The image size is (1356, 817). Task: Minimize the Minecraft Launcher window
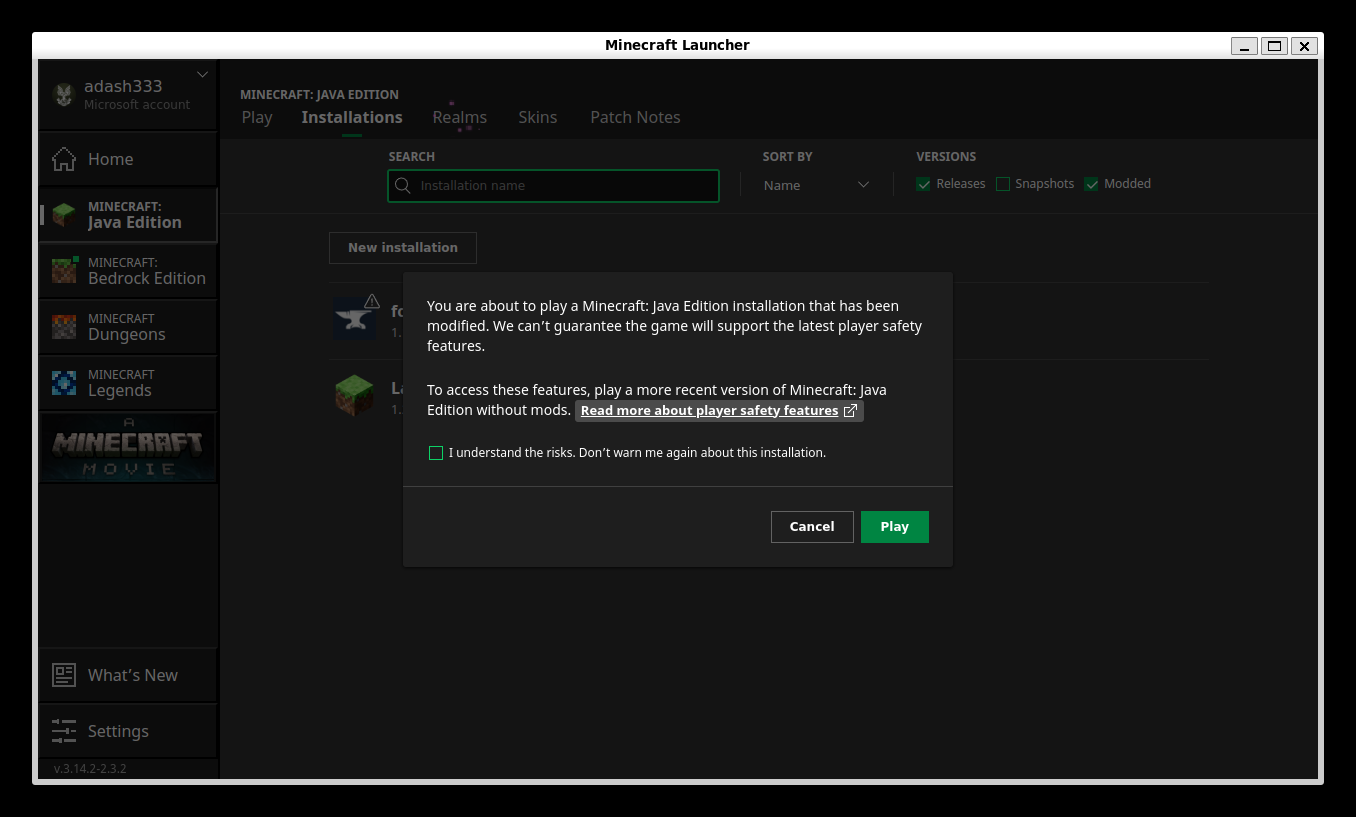point(1244,46)
